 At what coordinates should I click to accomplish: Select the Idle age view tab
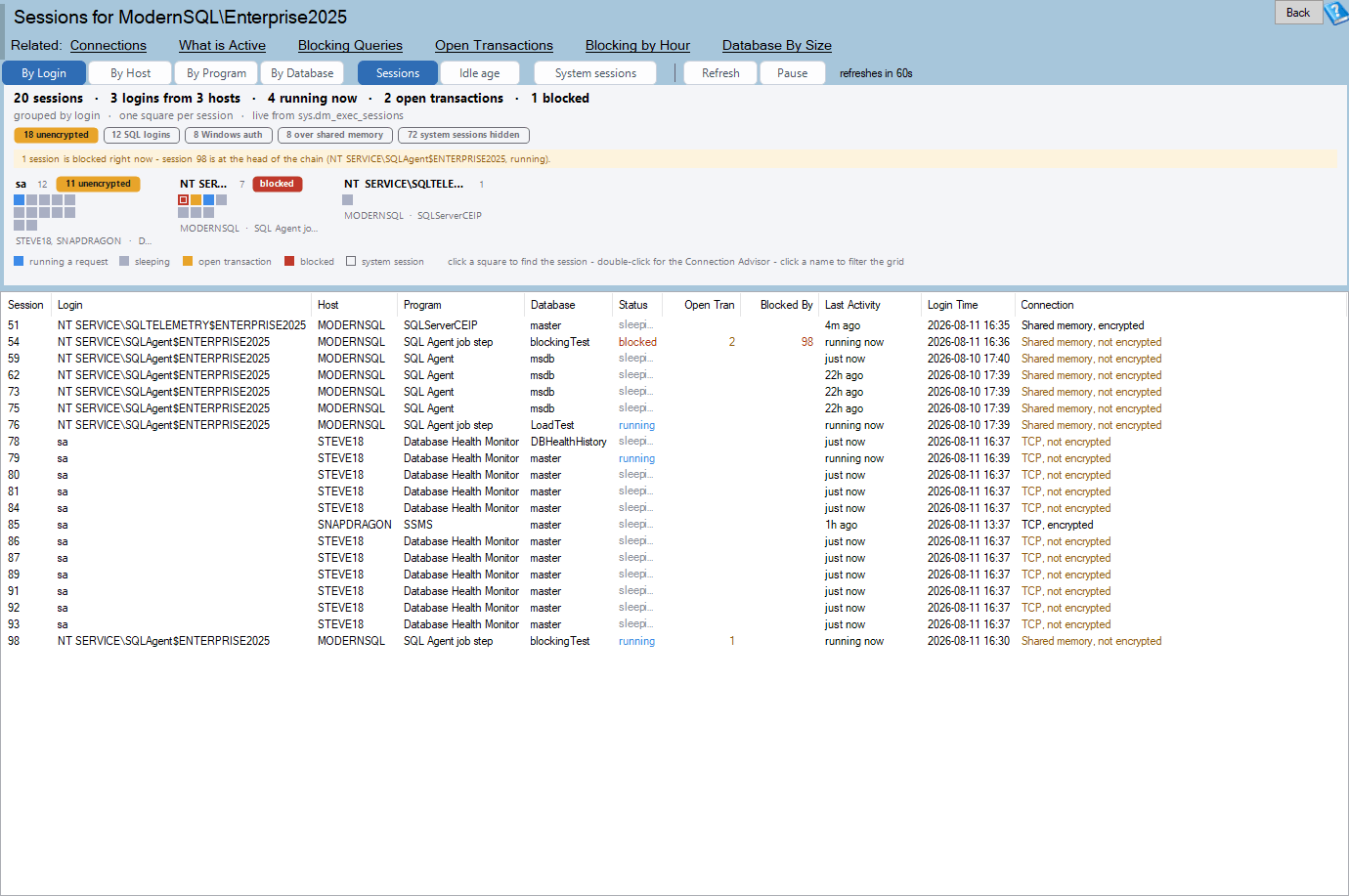pyautogui.click(x=480, y=73)
